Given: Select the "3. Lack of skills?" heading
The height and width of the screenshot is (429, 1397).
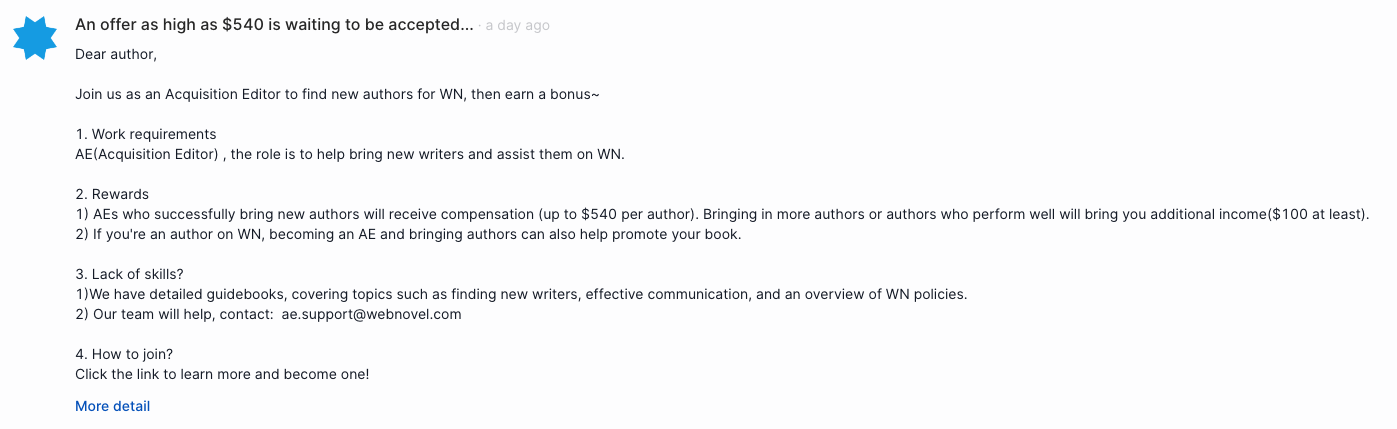Looking at the screenshot, I should (129, 274).
